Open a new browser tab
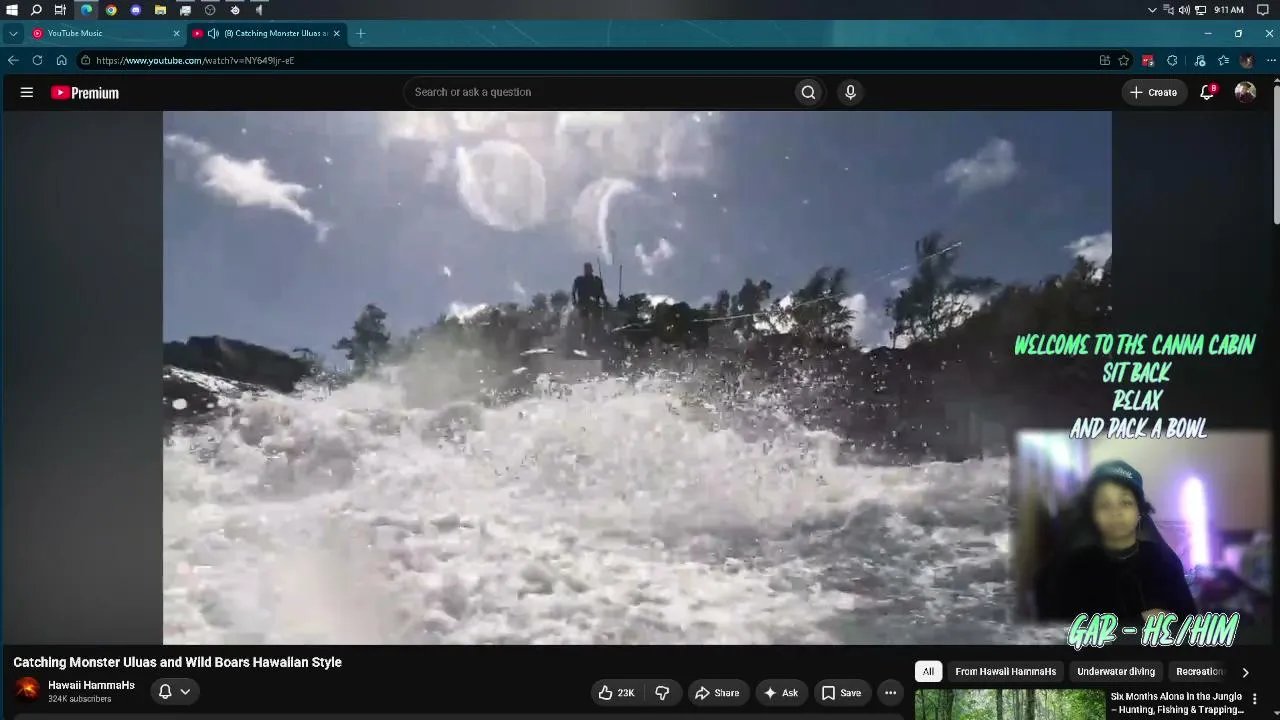 [x=361, y=33]
